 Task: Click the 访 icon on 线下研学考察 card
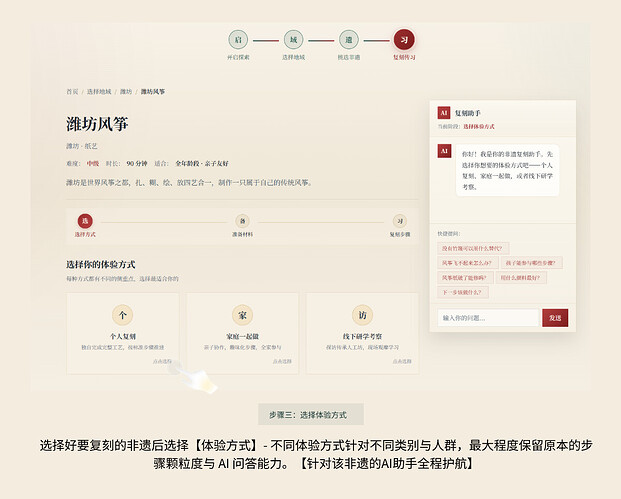pos(362,315)
